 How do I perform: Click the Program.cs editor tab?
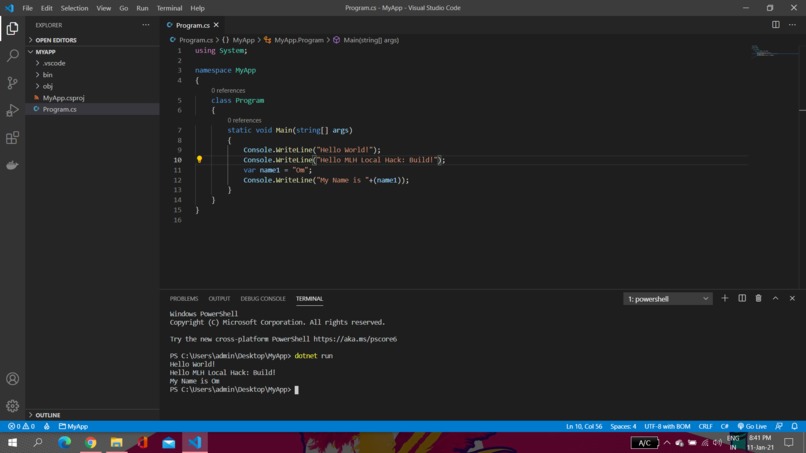pyautogui.click(x=193, y=25)
